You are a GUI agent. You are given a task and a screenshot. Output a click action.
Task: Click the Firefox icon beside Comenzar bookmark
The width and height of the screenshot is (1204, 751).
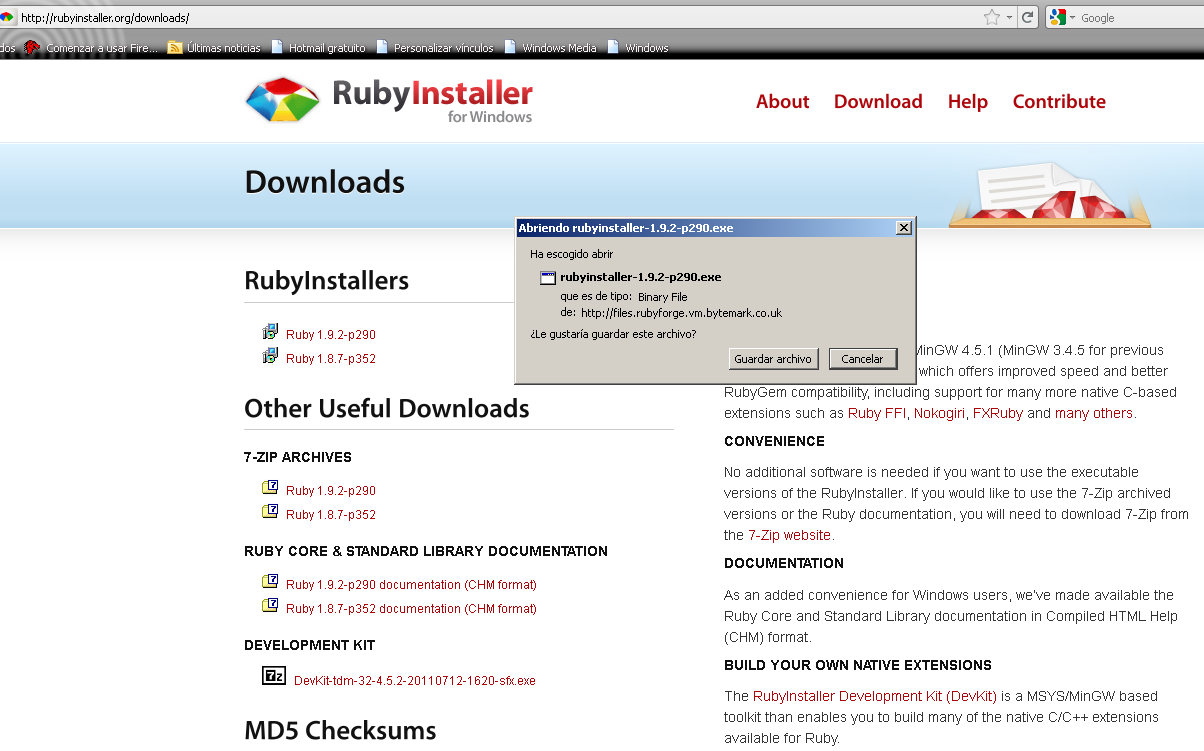[32, 47]
